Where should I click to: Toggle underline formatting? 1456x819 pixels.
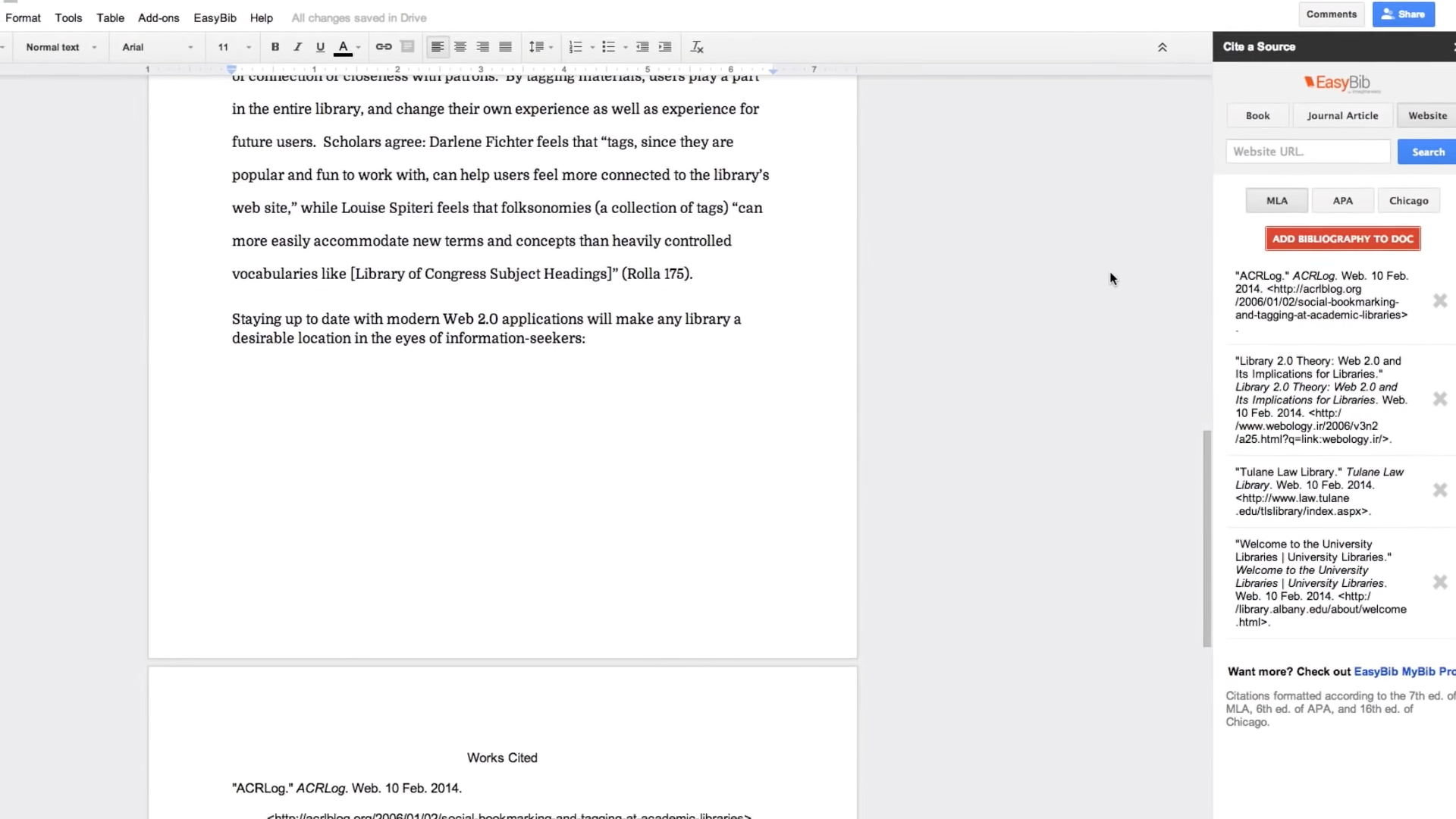tap(320, 47)
